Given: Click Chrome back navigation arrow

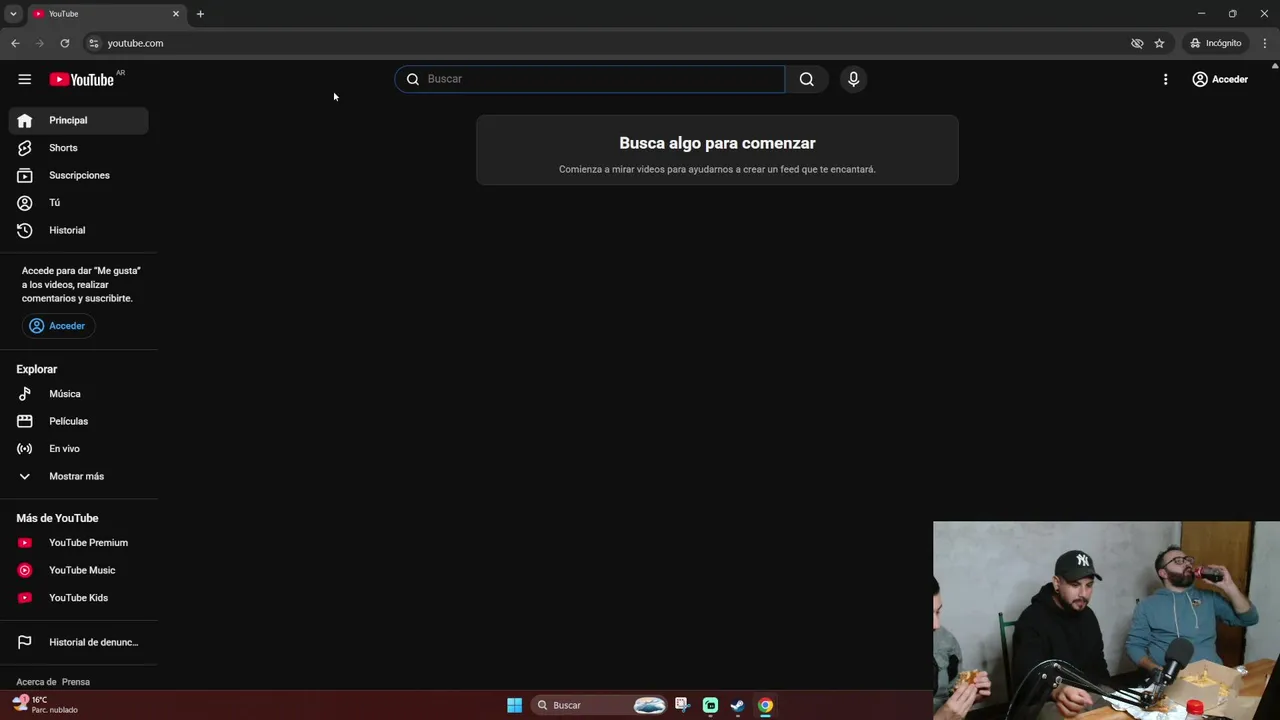Looking at the screenshot, I should (x=15, y=43).
